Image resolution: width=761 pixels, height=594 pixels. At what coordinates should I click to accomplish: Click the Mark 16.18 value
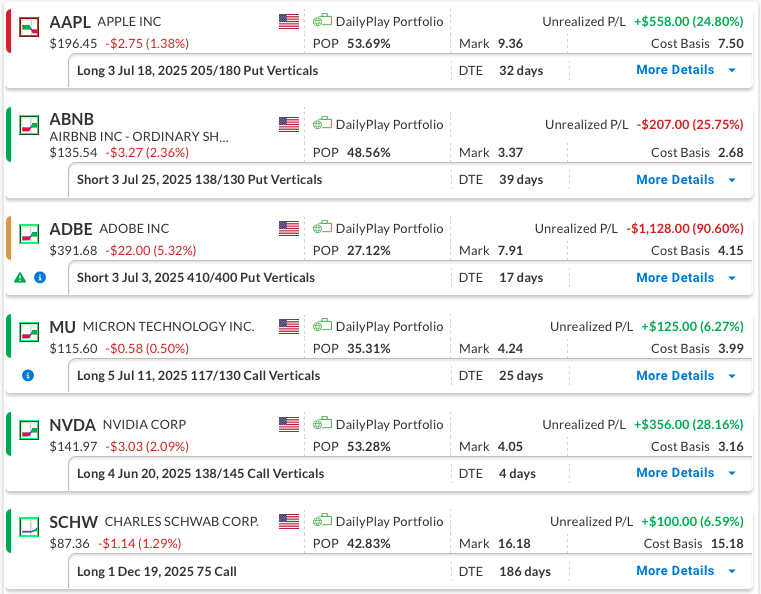[x=514, y=544]
